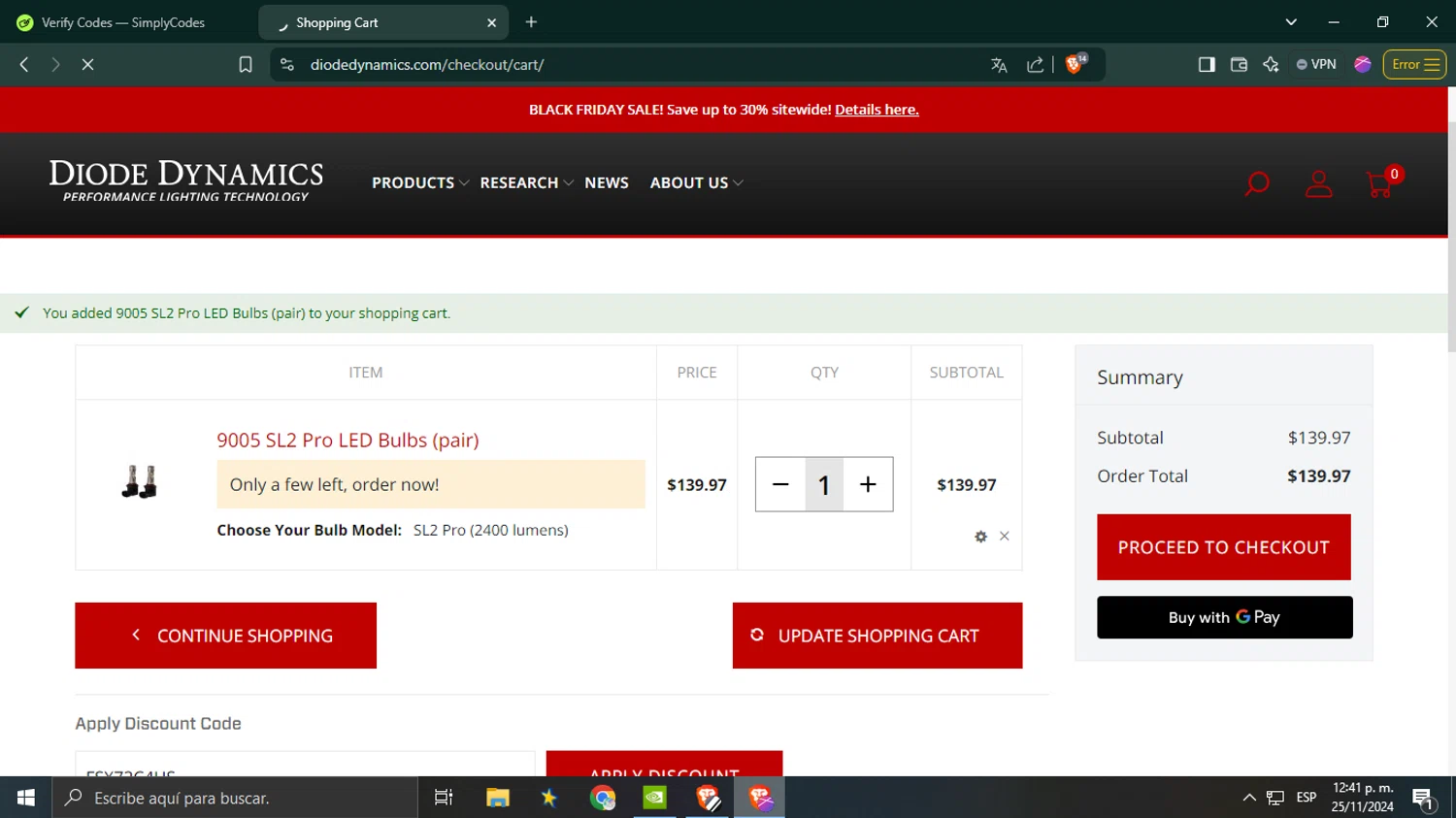
Task: Expand the Products menu
Action: (x=419, y=183)
